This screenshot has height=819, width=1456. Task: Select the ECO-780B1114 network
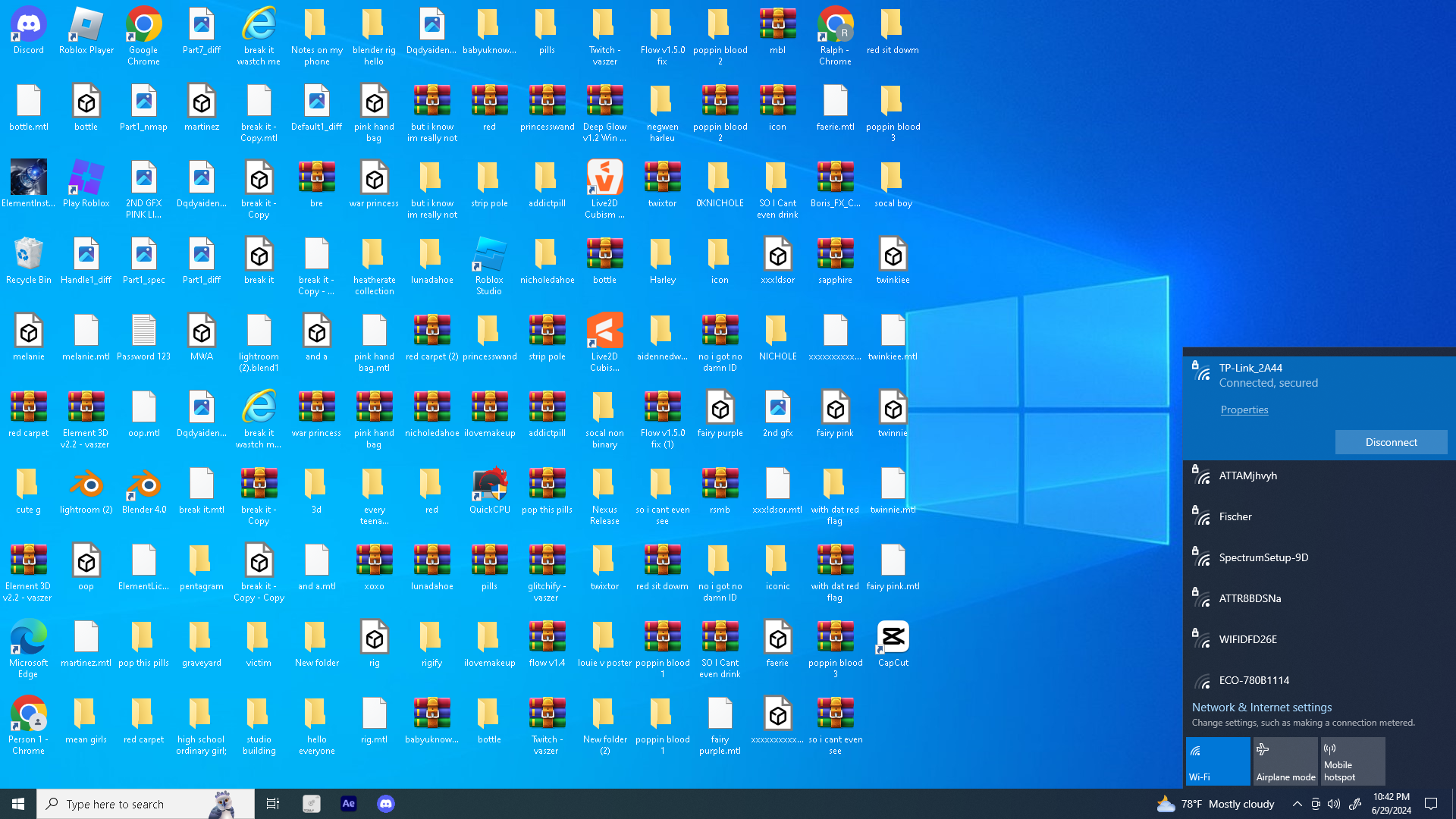[1319, 680]
